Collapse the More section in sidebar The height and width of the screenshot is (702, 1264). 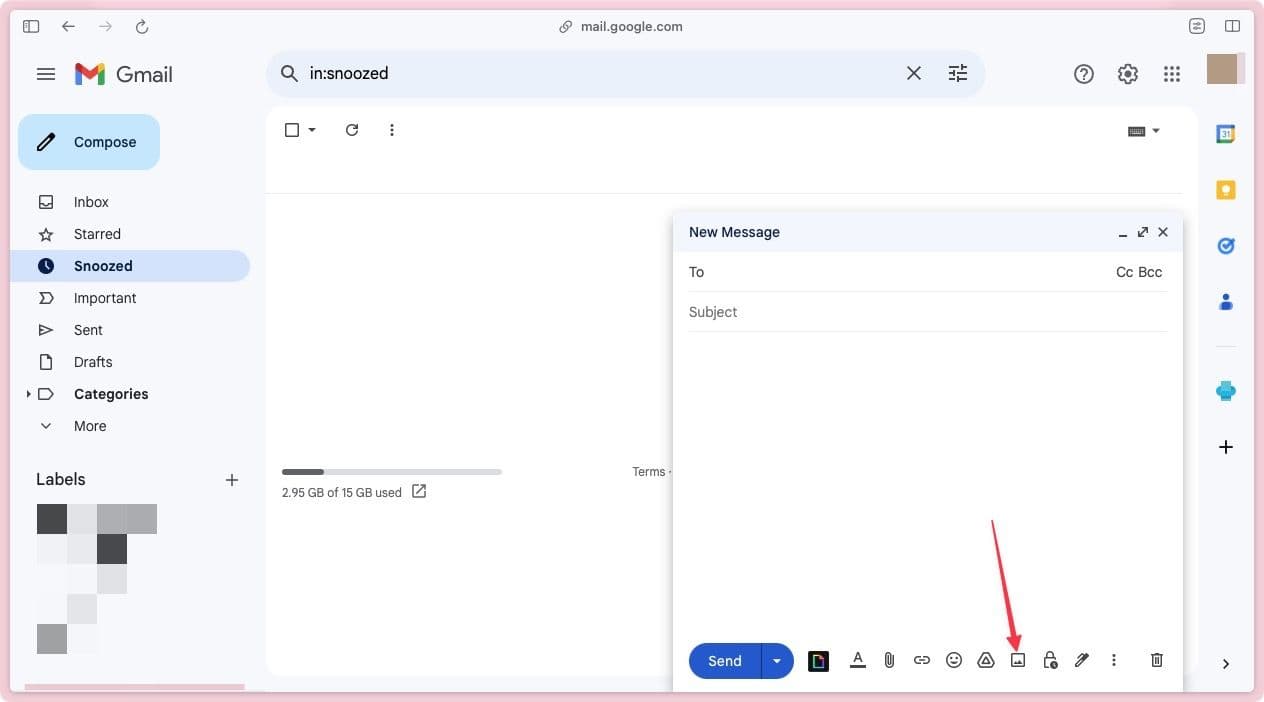[45, 425]
